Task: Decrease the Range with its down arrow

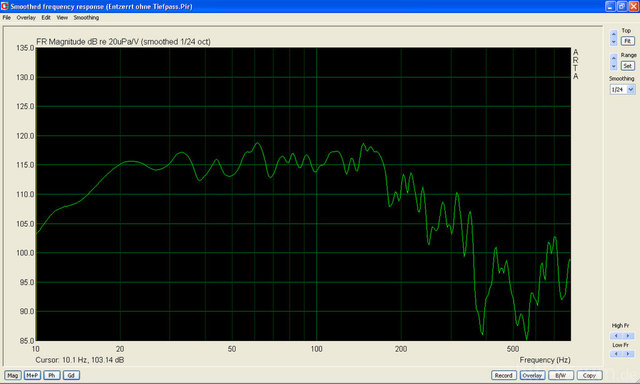Action: pos(613,66)
